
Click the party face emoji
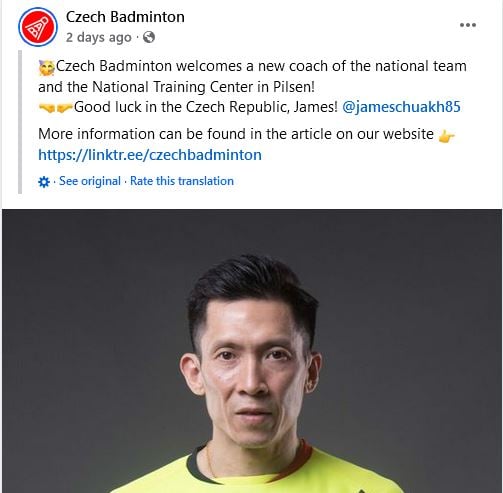[47, 68]
